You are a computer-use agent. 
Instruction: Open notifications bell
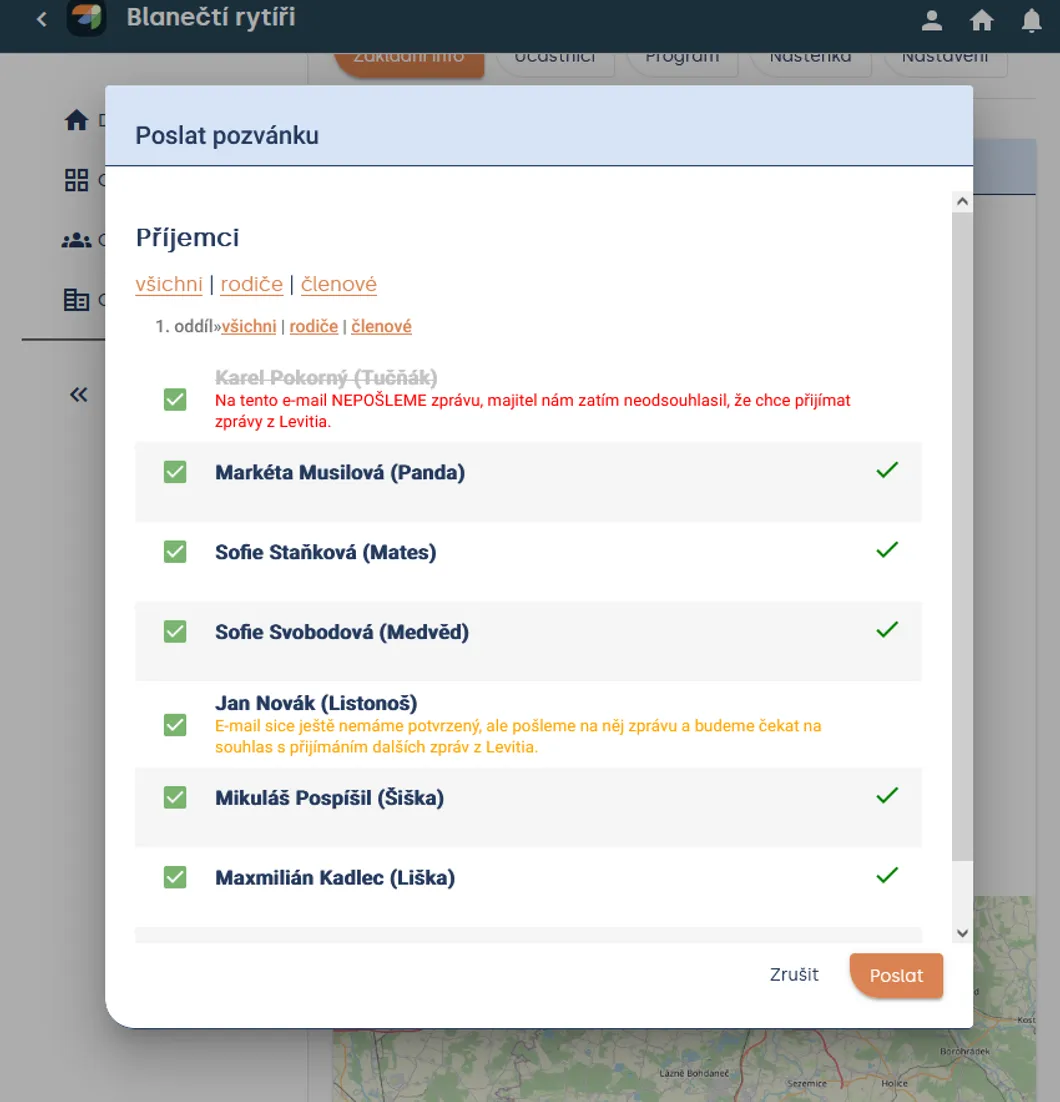[1031, 20]
